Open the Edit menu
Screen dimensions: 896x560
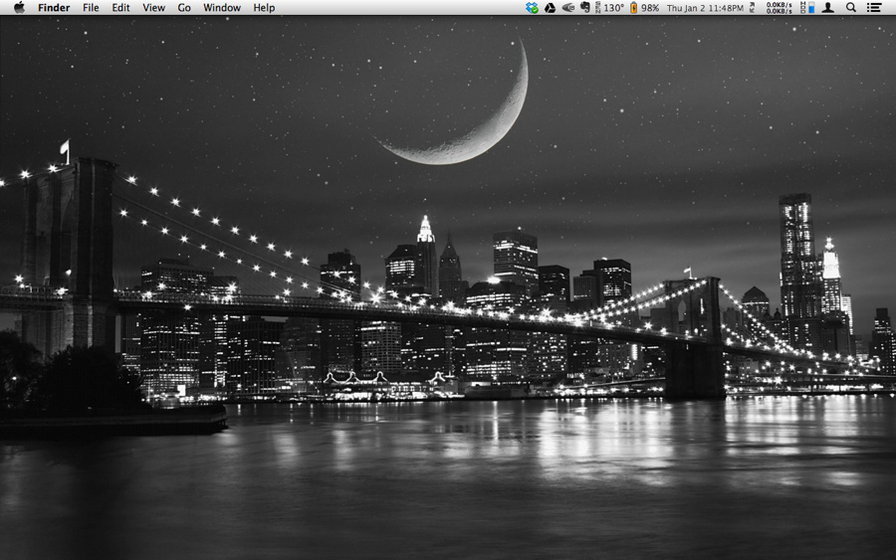coord(121,7)
